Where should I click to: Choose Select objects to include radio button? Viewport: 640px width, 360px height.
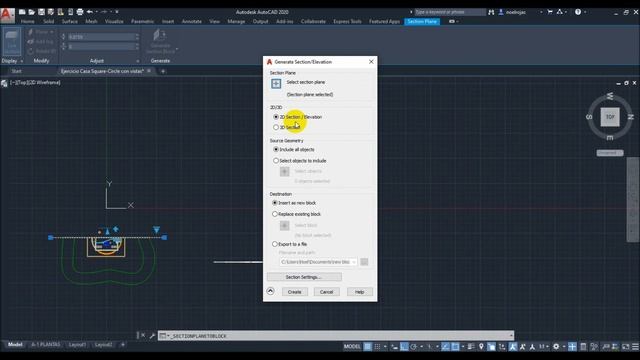tap(276, 161)
